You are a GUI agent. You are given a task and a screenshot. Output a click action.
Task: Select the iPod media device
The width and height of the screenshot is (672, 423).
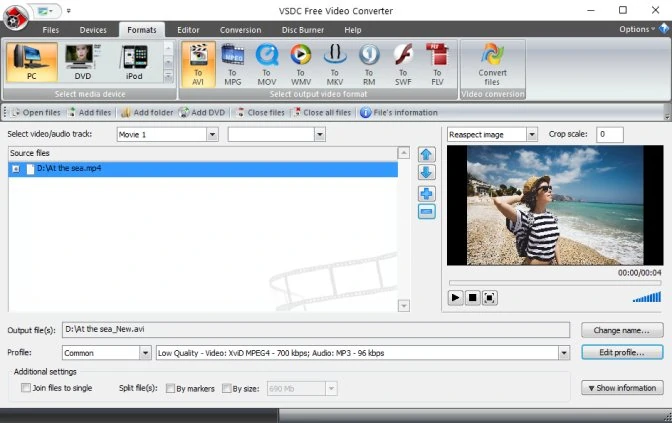[x=134, y=63]
